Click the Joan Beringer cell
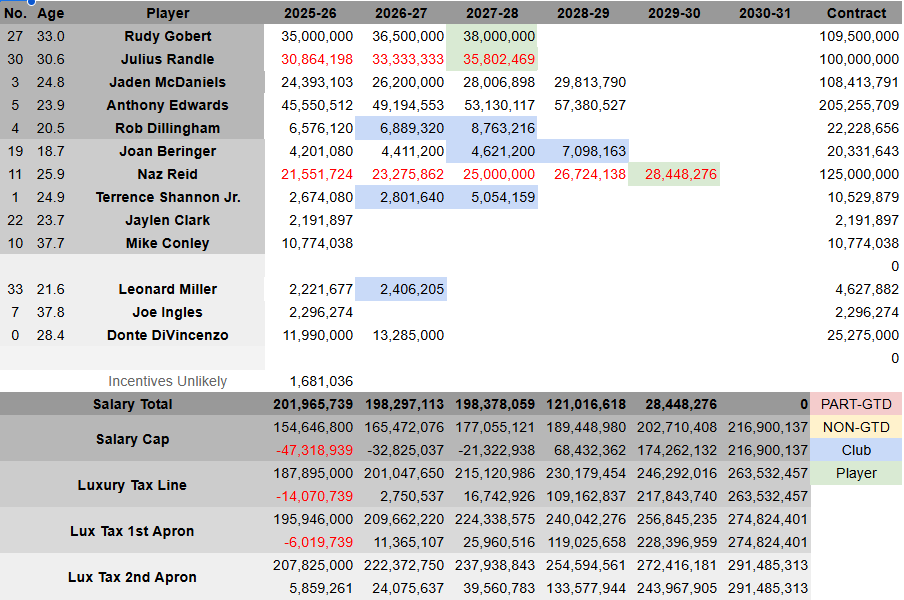Image resolution: width=904 pixels, height=600 pixels. click(168, 151)
